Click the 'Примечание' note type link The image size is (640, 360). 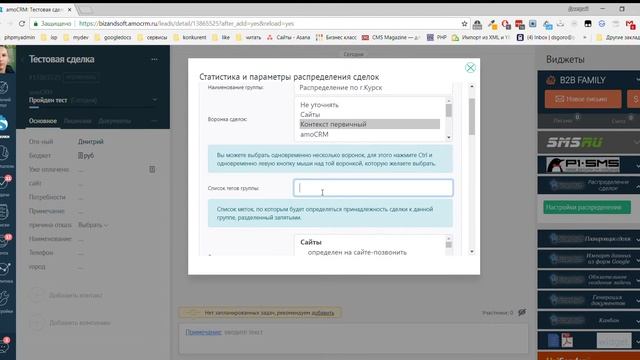tap(203, 332)
